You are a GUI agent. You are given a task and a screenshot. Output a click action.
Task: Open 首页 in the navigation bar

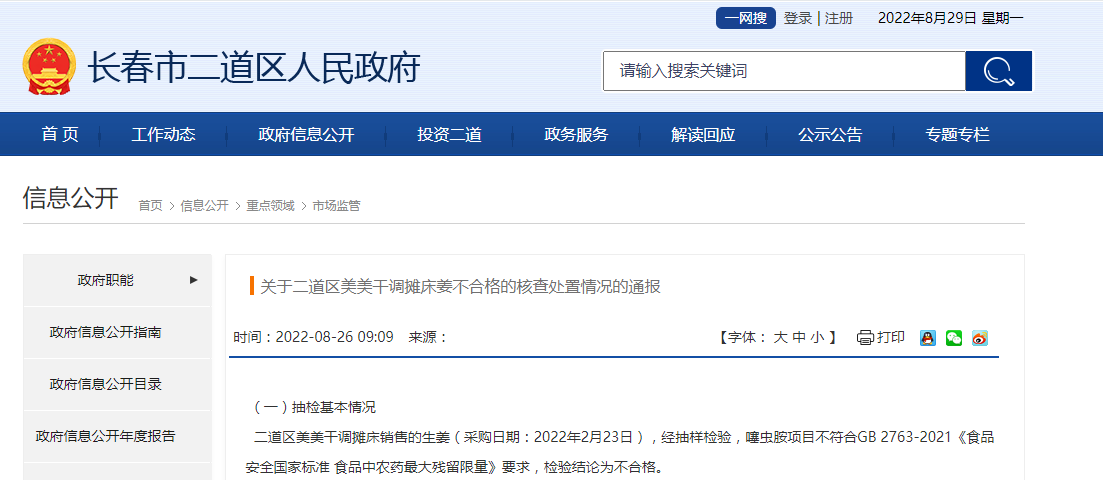click(x=60, y=135)
